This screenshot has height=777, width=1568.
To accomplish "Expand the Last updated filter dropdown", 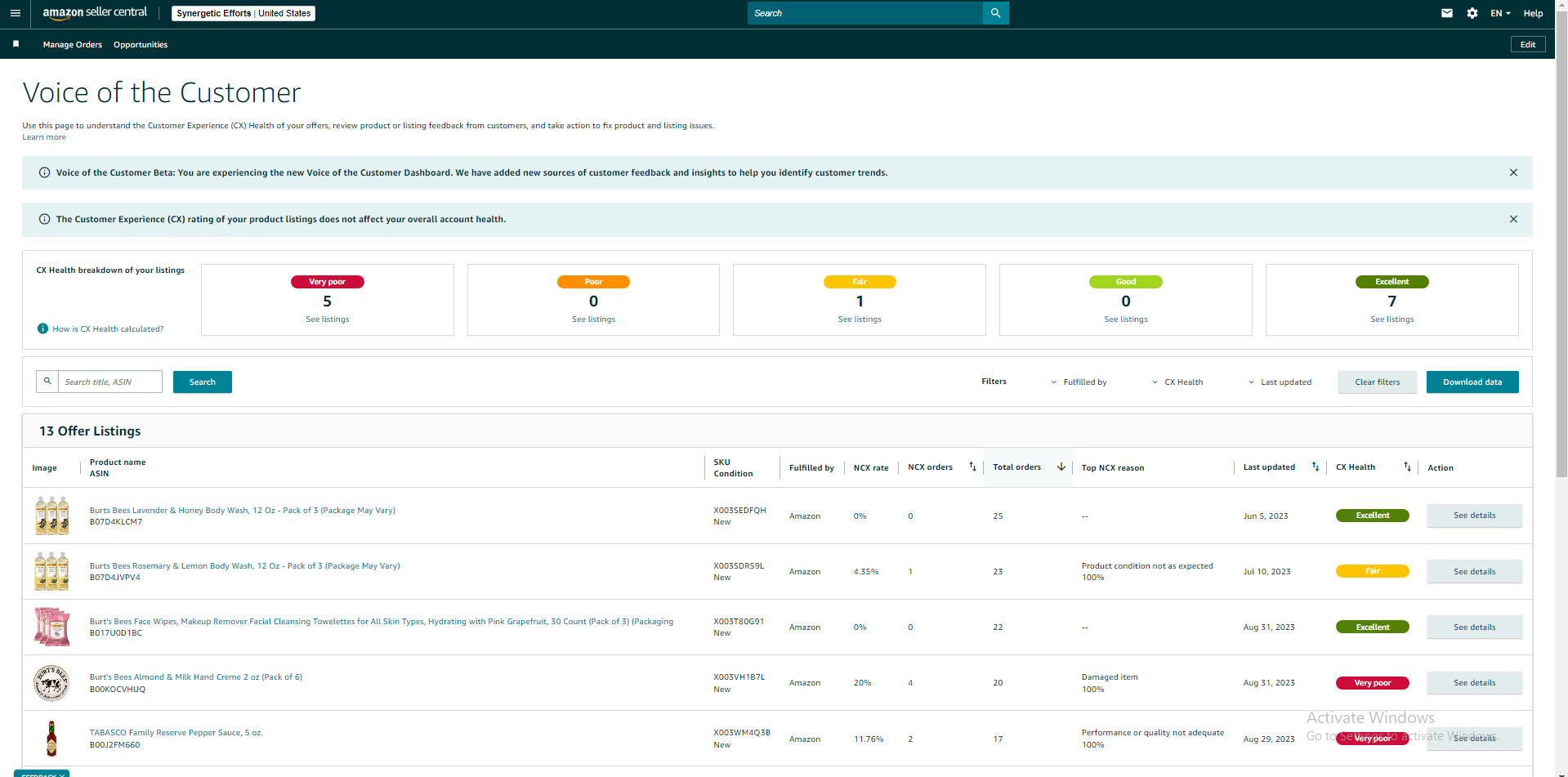I will pos(1280,382).
